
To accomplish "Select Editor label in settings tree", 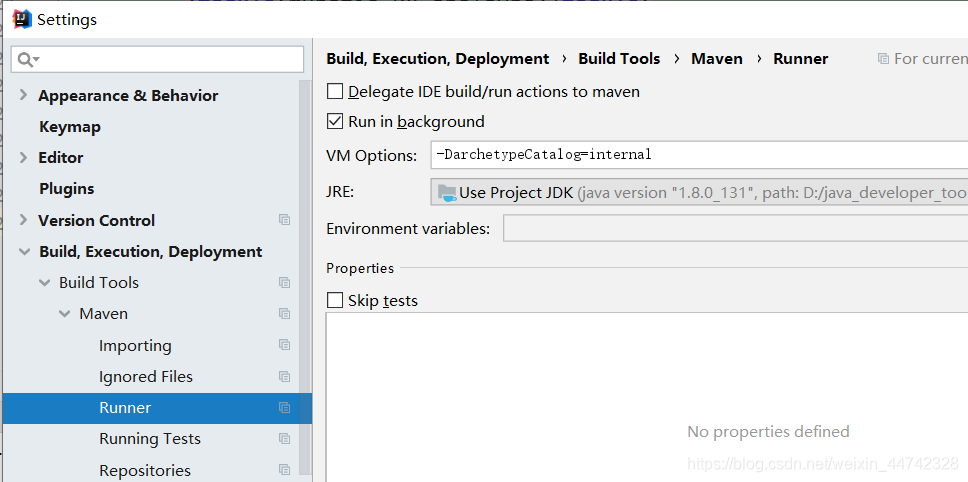I will coord(60,157).
